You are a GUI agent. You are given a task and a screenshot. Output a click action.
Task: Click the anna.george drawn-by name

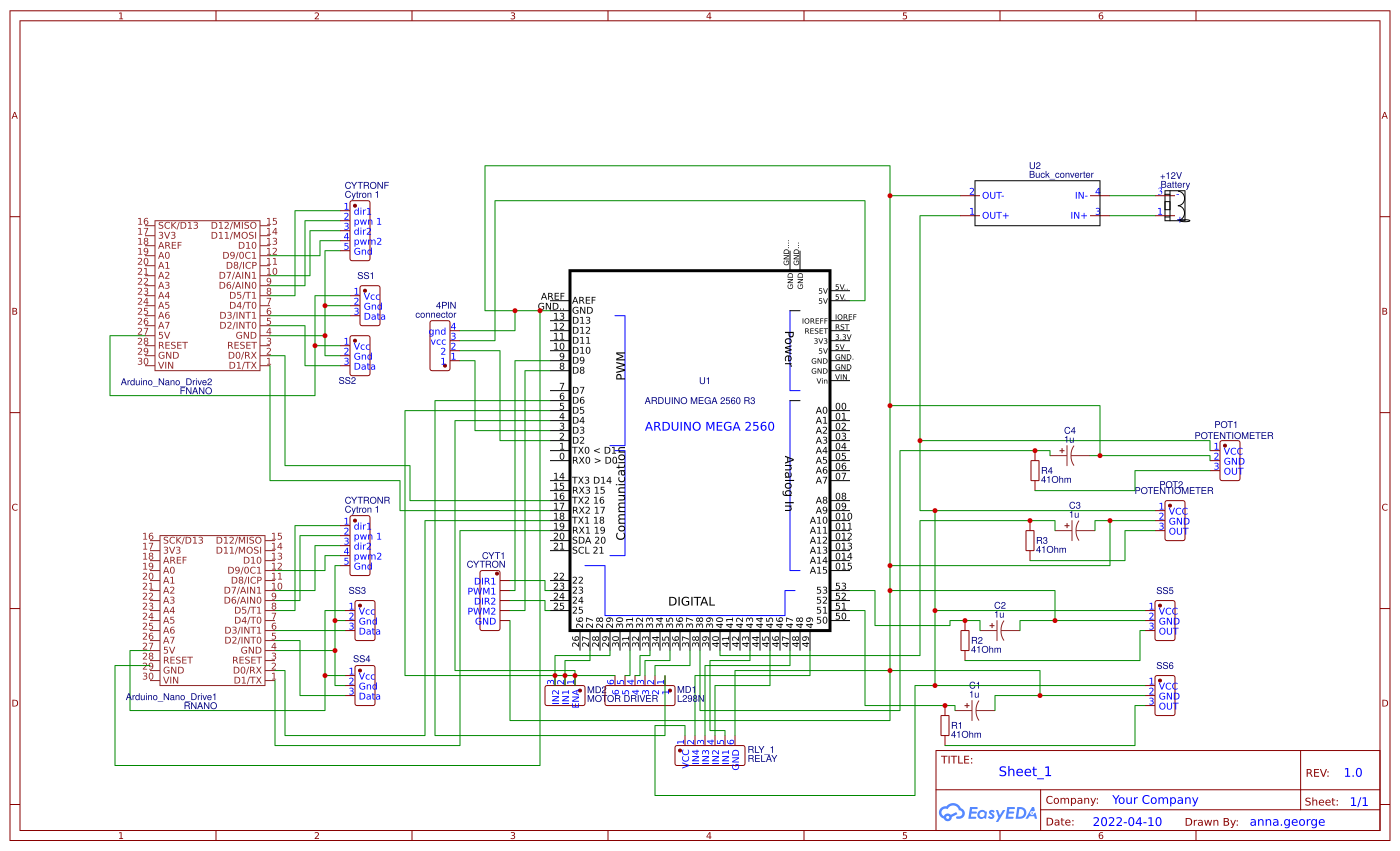pos(1288,821)
